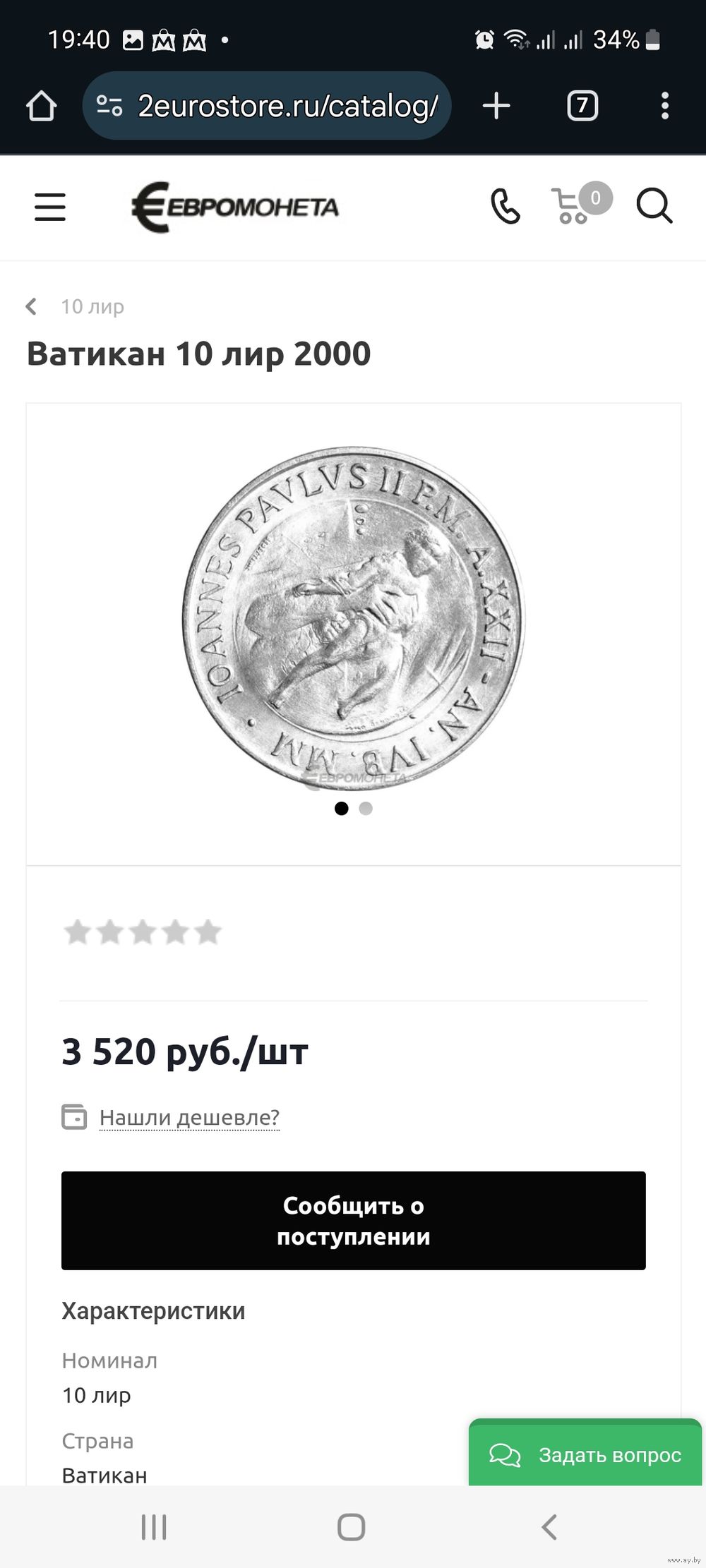Click the address bar URL
Viewport: 706px width, 1568px height.
[x=288, y=106]
